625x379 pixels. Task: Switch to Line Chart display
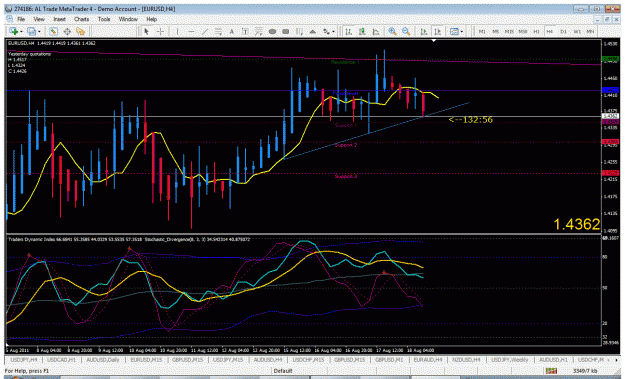click(x=375, y=31)
